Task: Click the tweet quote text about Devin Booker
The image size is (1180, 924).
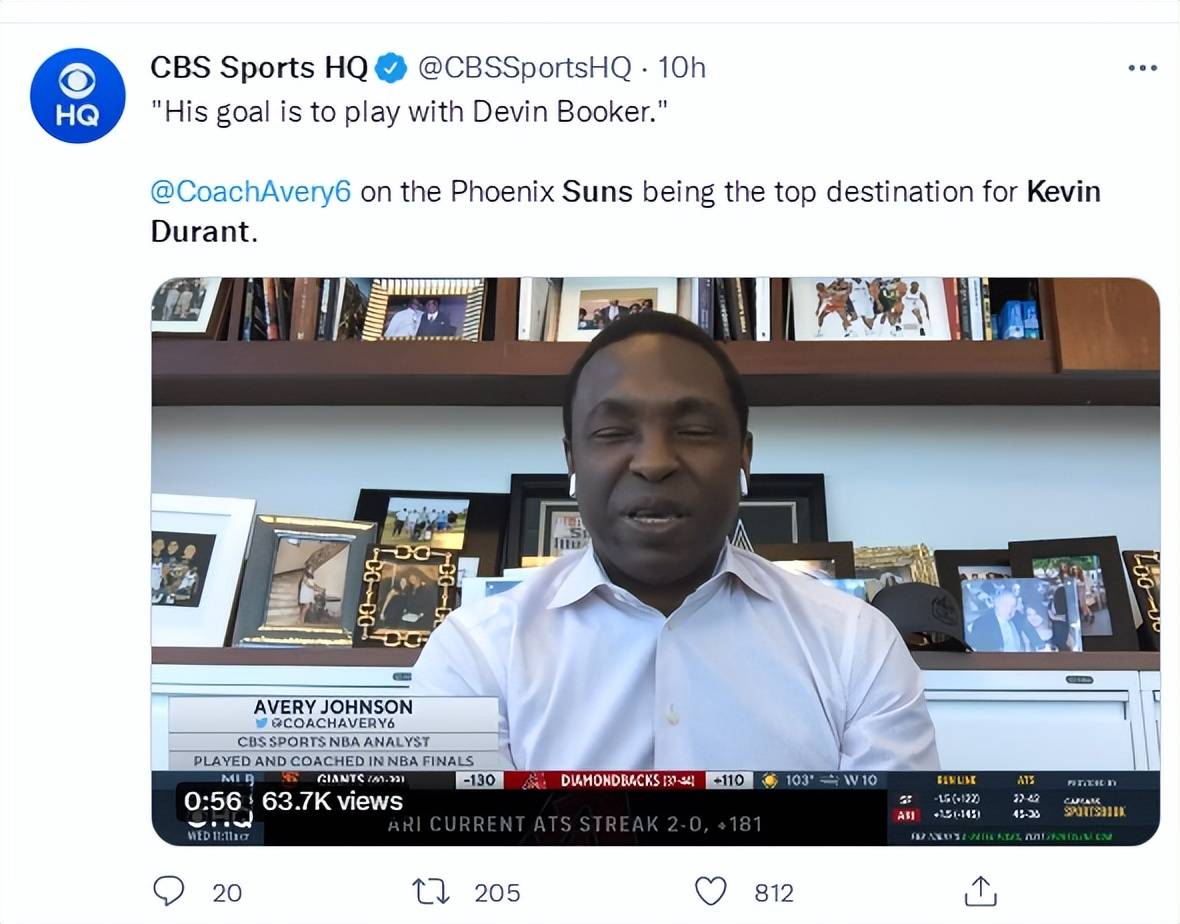Action: point(409,112)
